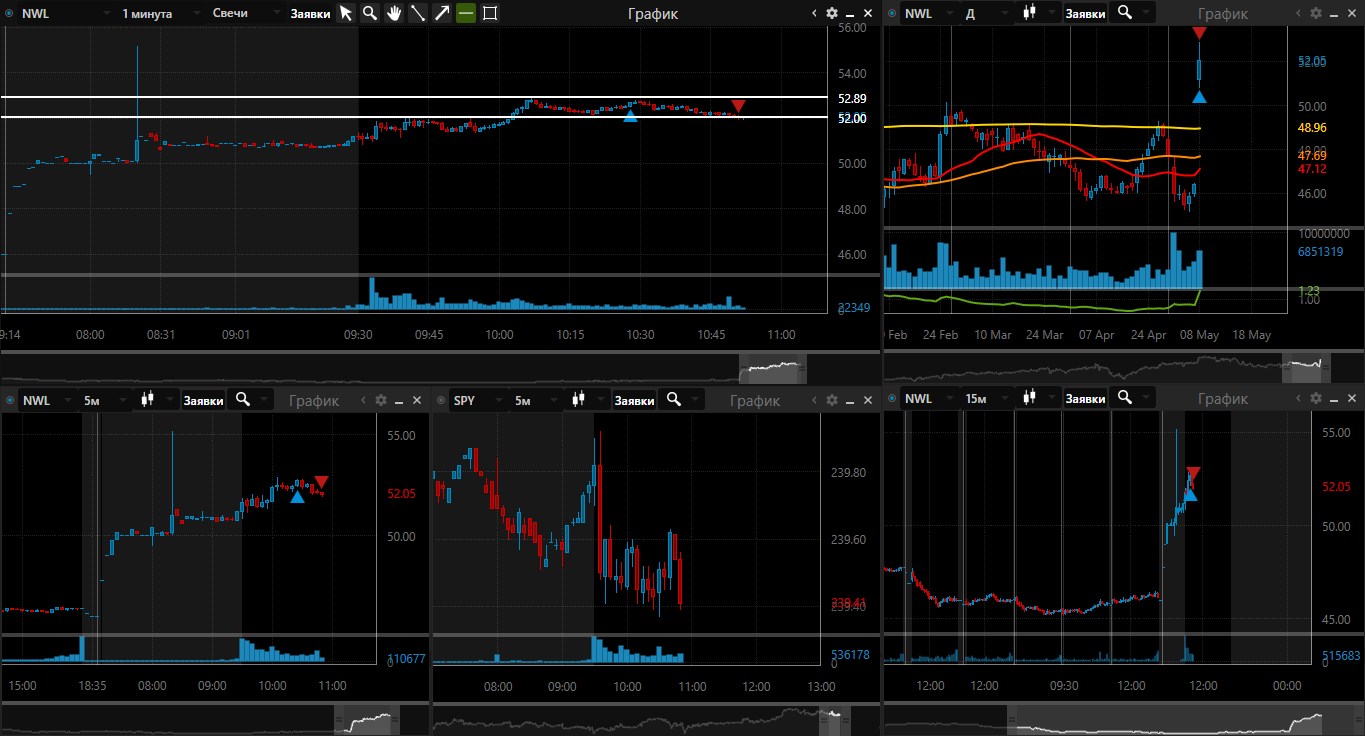This screenshot has height=736, width=1365.
Task: Select the rectangle drawing tool
Action: pos(490,13)
